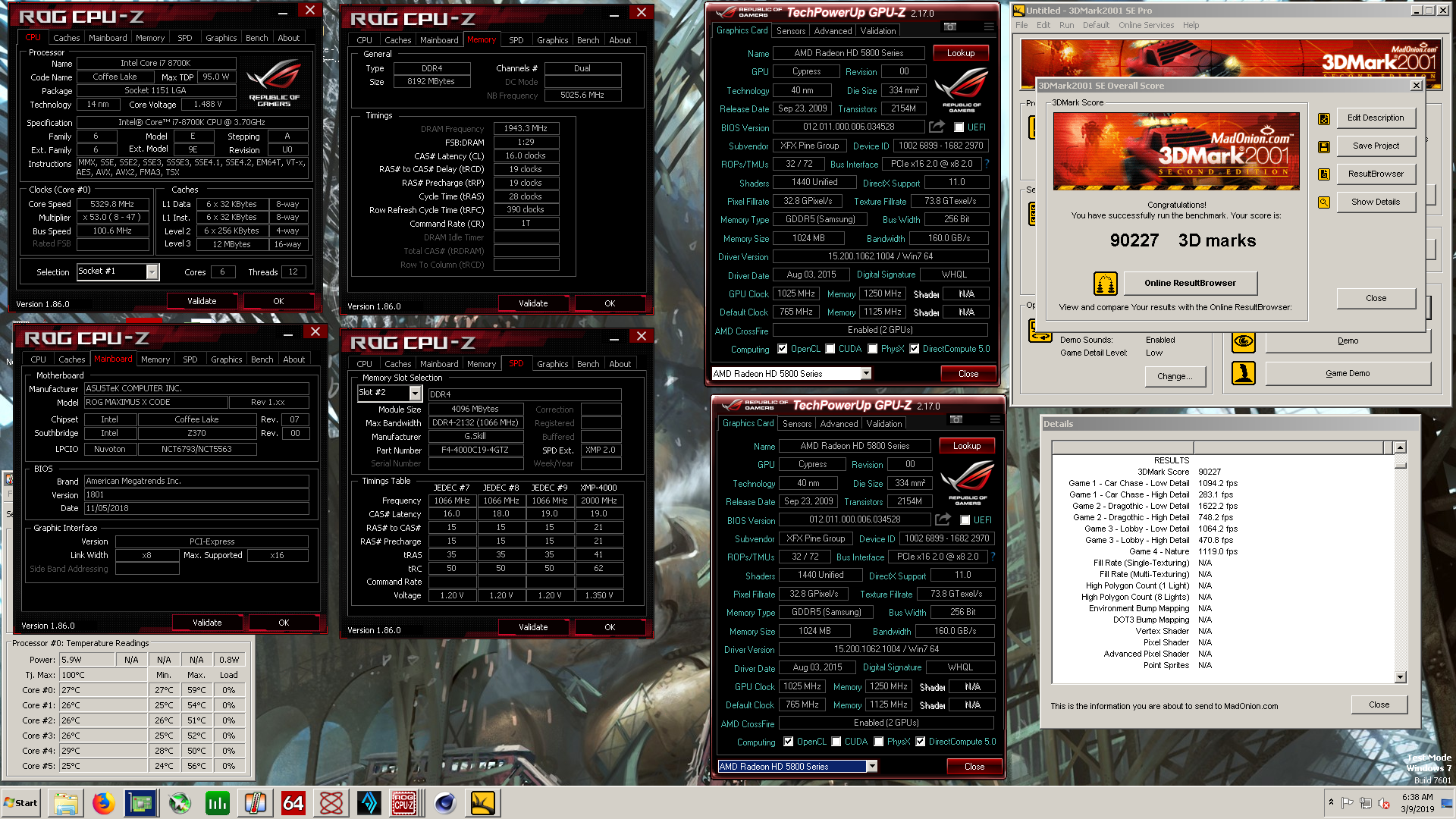The width and height of the screenshot is (1456, 819).
Task: Show hidden system tray icons arrow
Action: (1331, 802)
